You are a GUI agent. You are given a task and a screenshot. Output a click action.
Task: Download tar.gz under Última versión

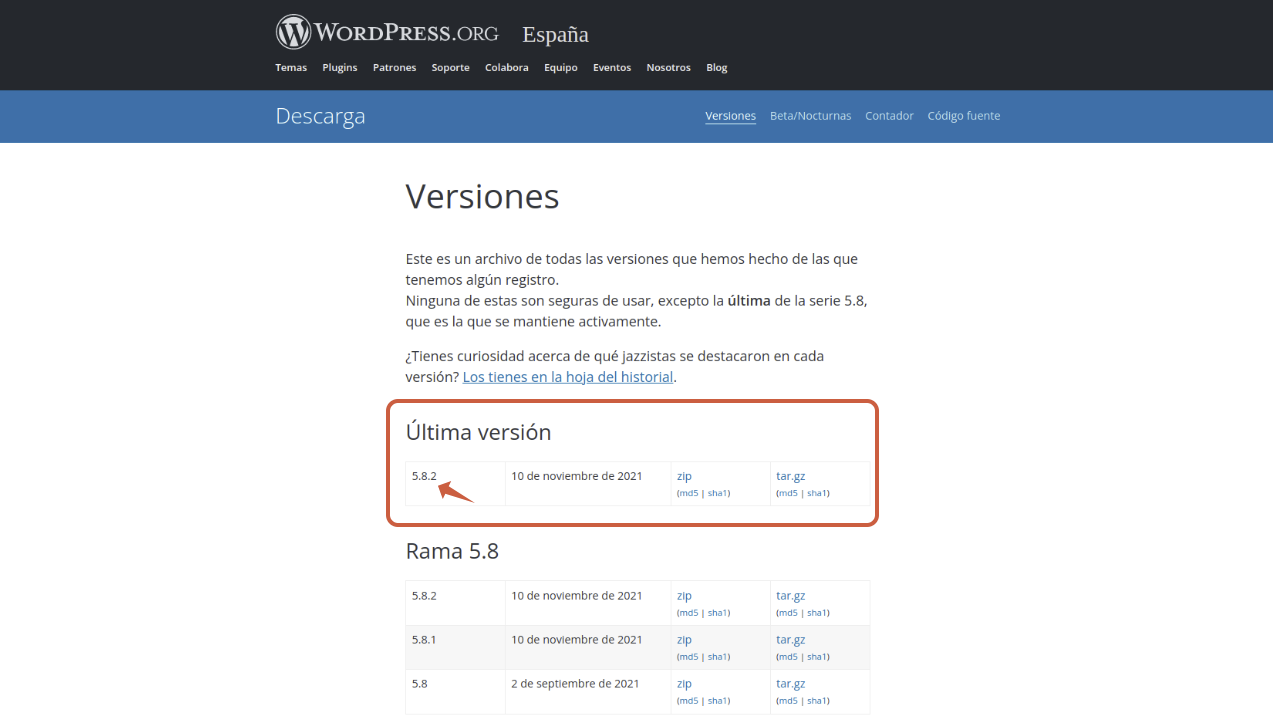click(790, 476)
